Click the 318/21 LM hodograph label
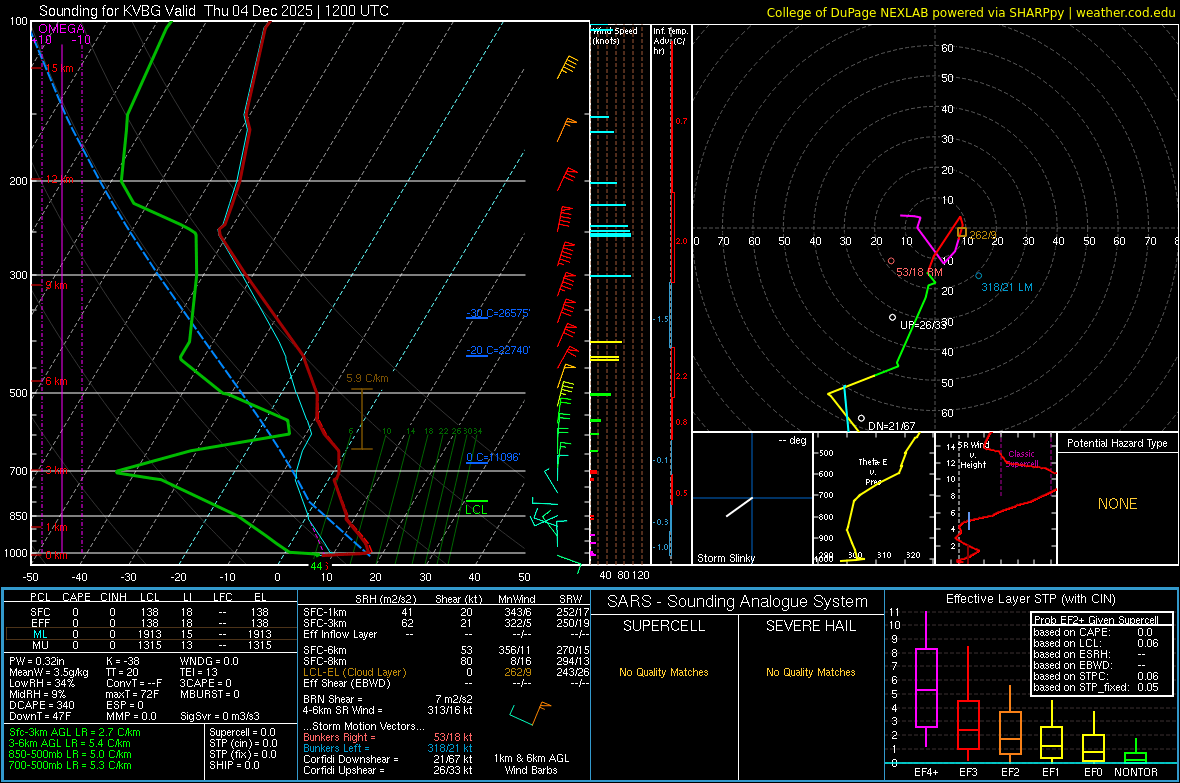This screenshot has height=783, width=1180. [x=1007, y=287]
